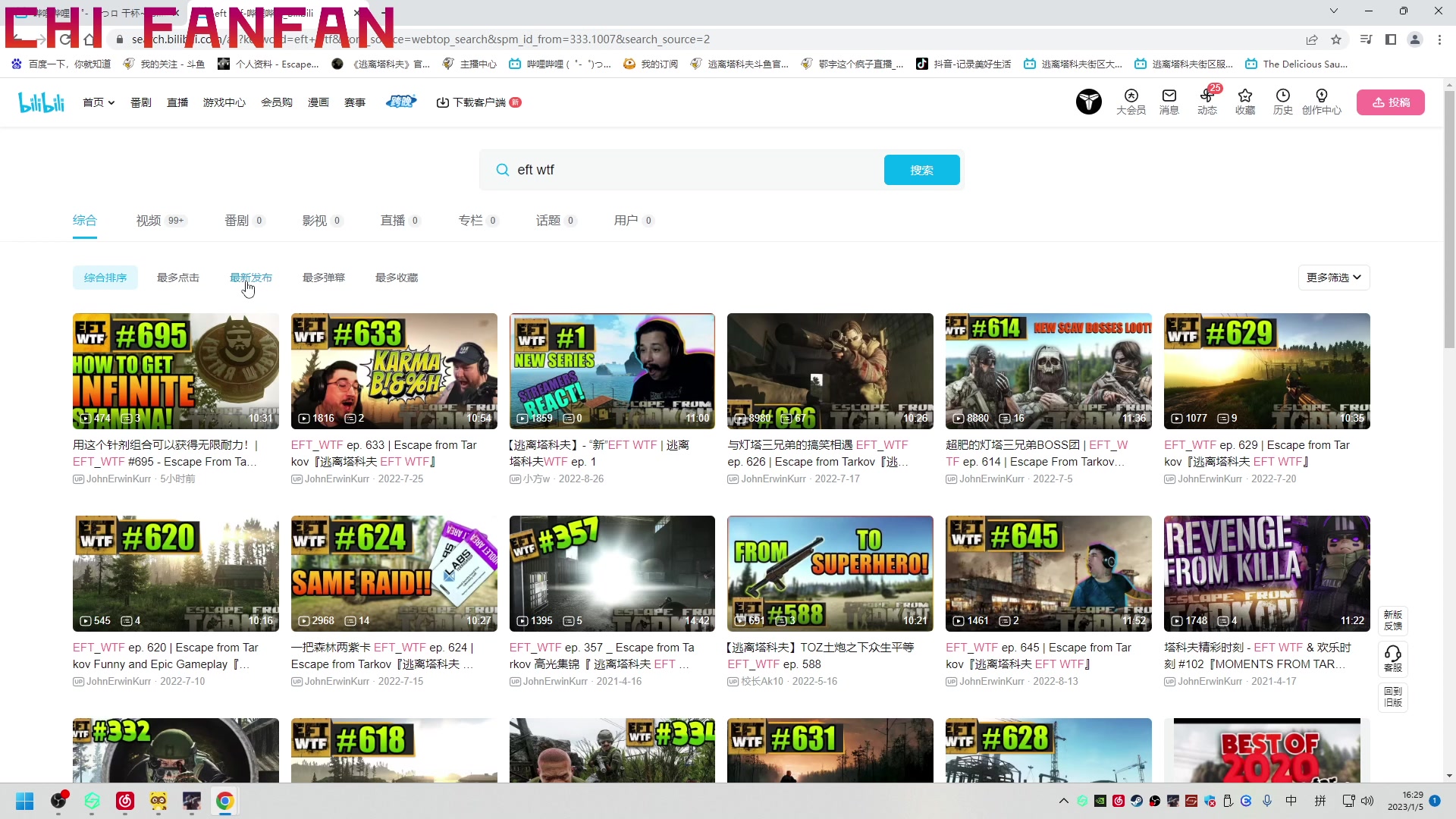Open the browser side panel icon
Screen dimensions: 1456x819
tap(1391, 39)
